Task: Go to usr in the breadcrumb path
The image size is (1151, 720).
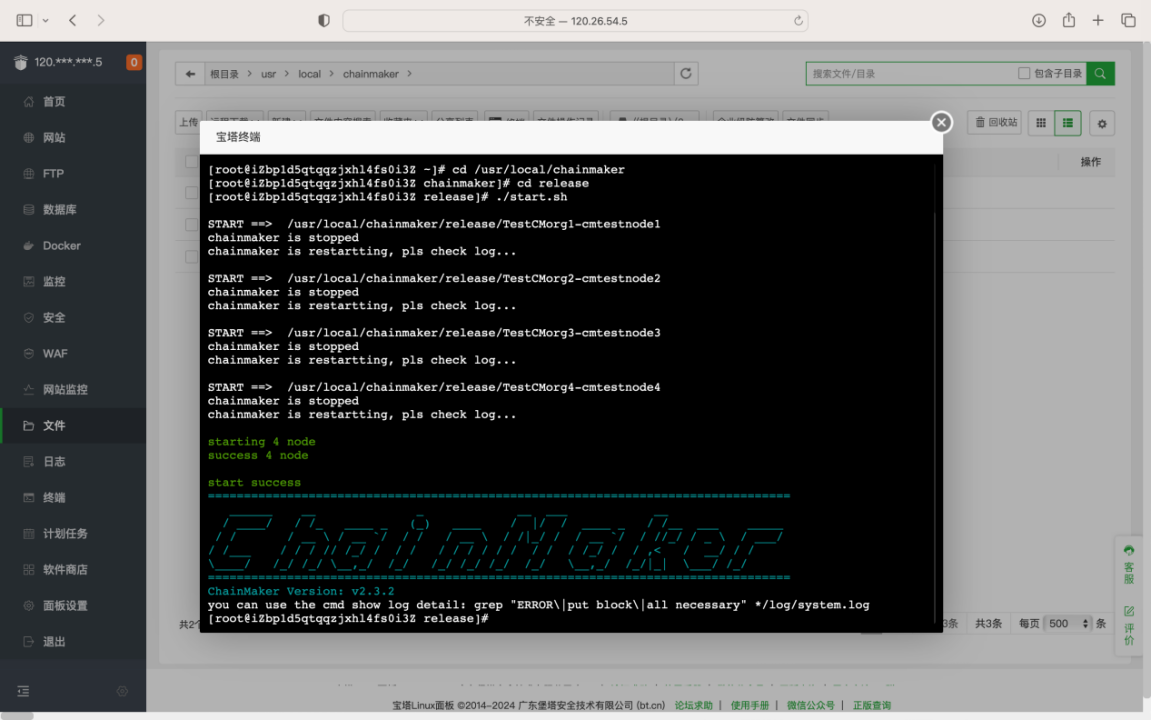Action: [269, 74]
